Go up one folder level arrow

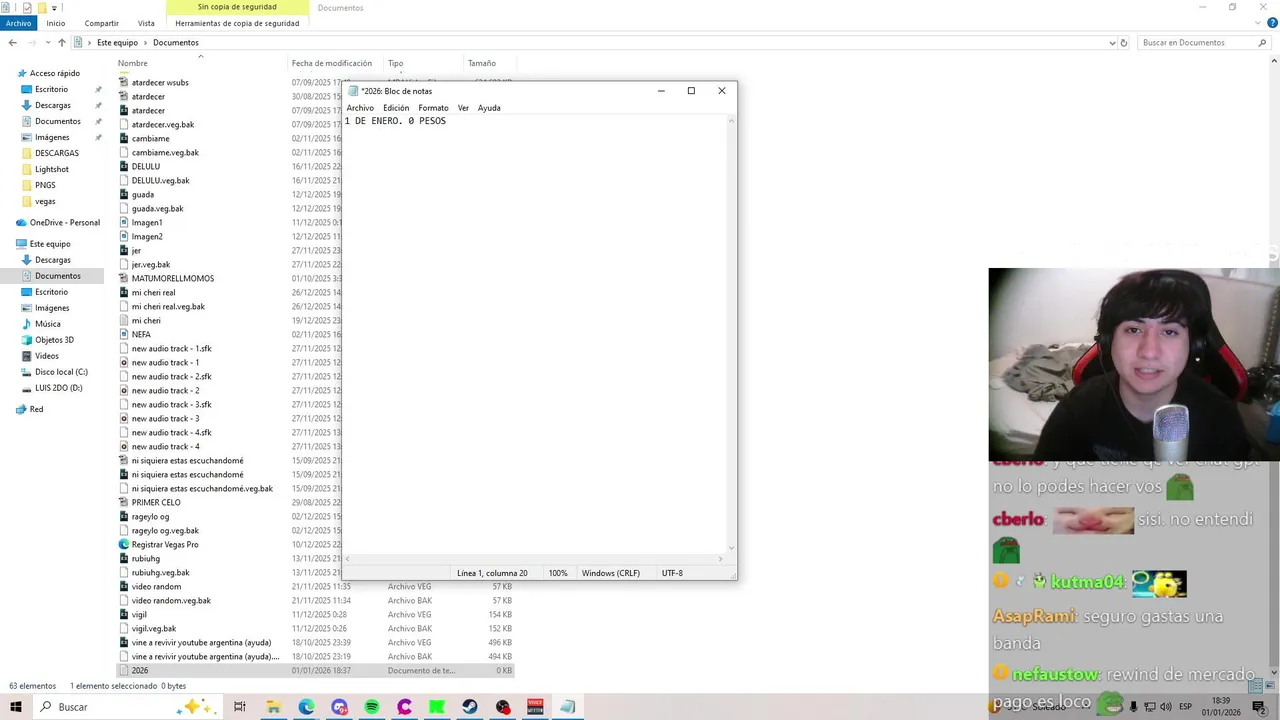point(62,43)
